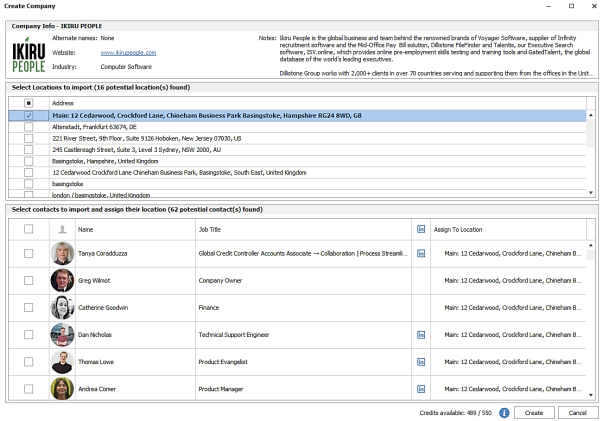Close the Create Company window

[x=594, y=6]
